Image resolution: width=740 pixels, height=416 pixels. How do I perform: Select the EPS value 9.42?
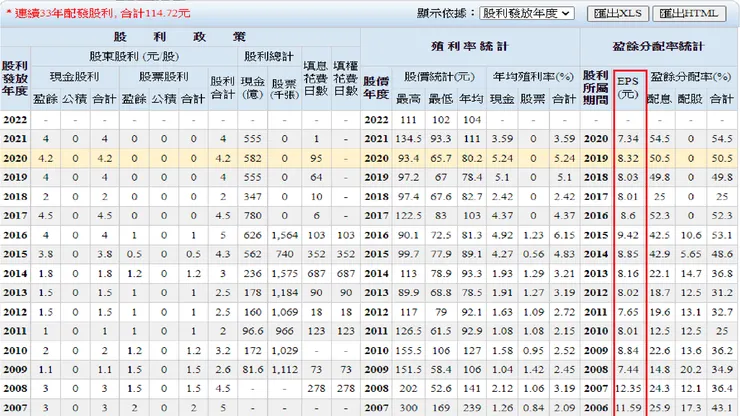click(628, 235)
